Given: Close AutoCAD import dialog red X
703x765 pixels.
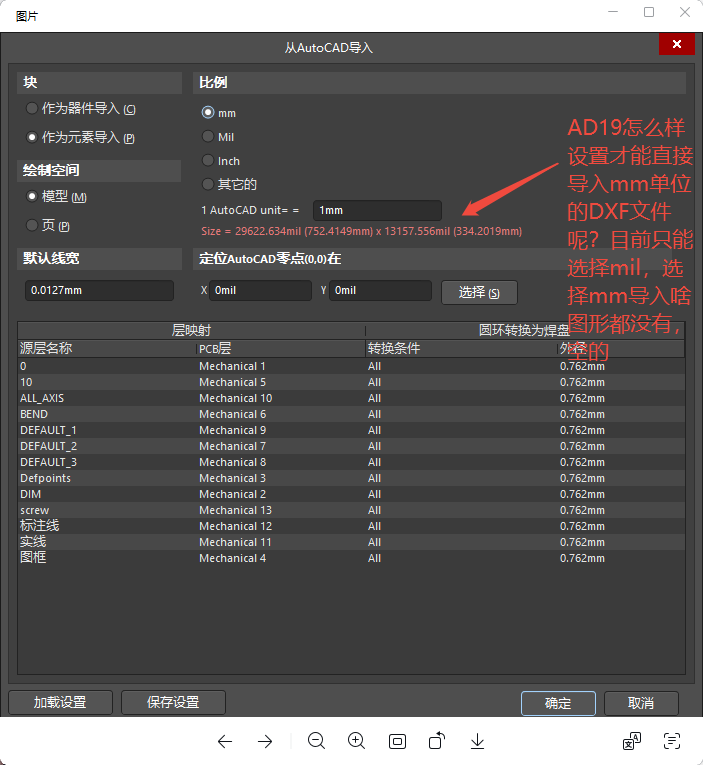Looking at the screenshot, I should [x=677, y=44].
